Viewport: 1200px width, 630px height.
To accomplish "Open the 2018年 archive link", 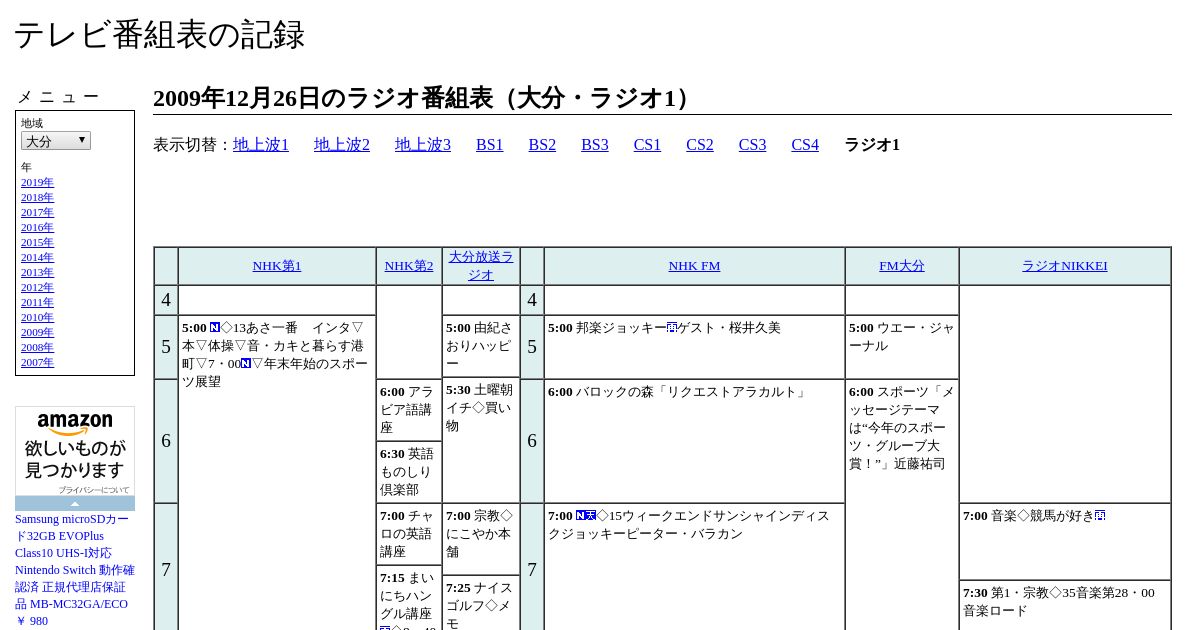I will [37, 198].
